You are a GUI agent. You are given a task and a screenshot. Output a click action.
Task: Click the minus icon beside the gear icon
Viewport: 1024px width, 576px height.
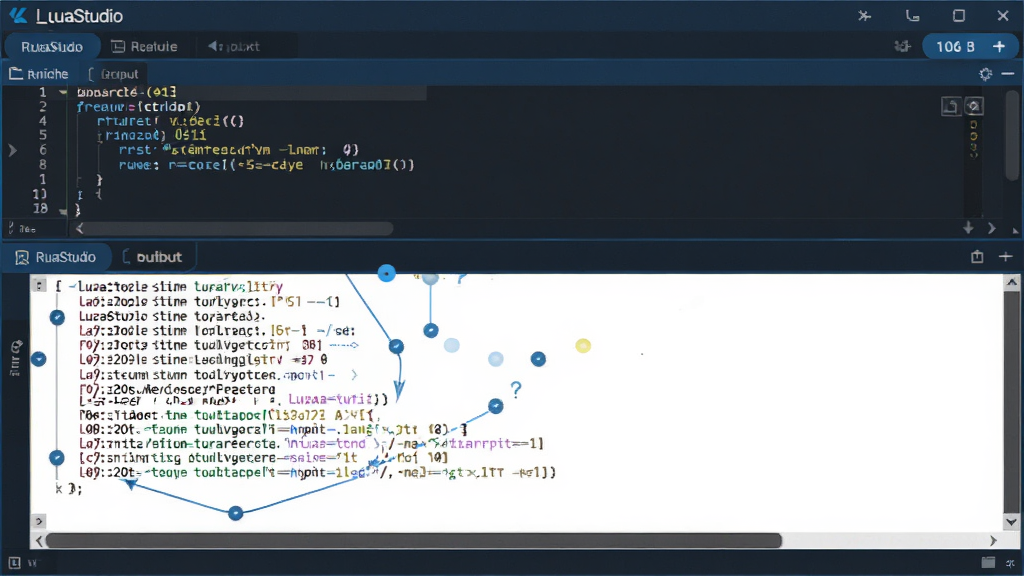1008,74
